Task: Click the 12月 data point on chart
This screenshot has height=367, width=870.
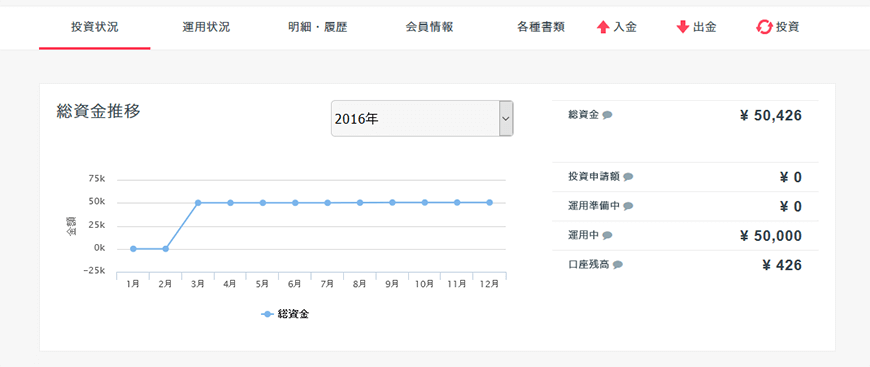Action: click(489, 203)
